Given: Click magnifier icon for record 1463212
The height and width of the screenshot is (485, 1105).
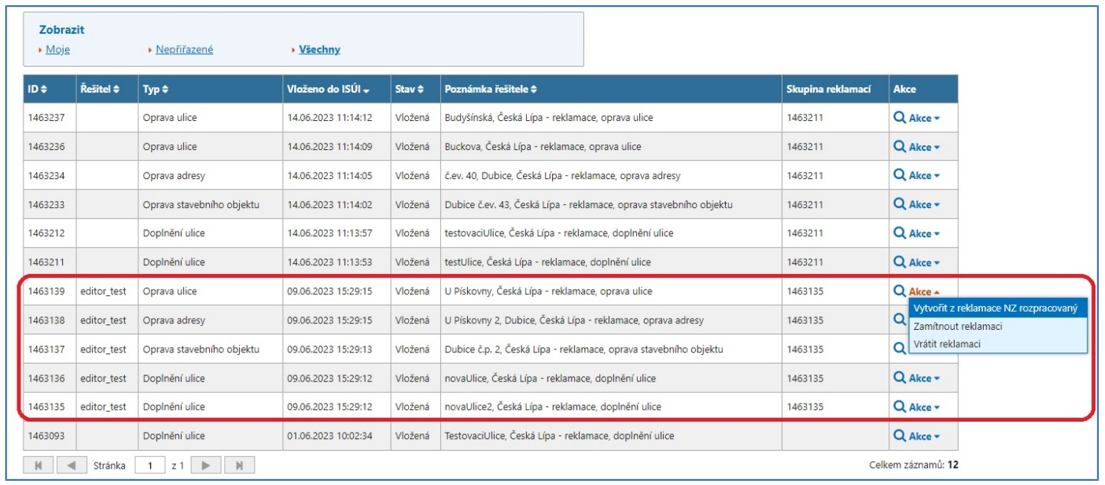Looking at the screenshot, I should (899, 234).
